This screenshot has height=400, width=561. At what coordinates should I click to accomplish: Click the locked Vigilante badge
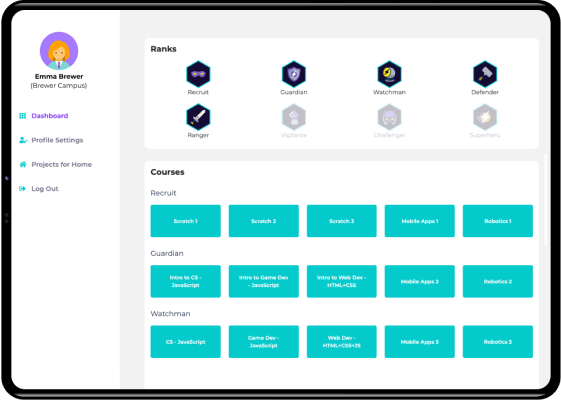coord(293,117)
